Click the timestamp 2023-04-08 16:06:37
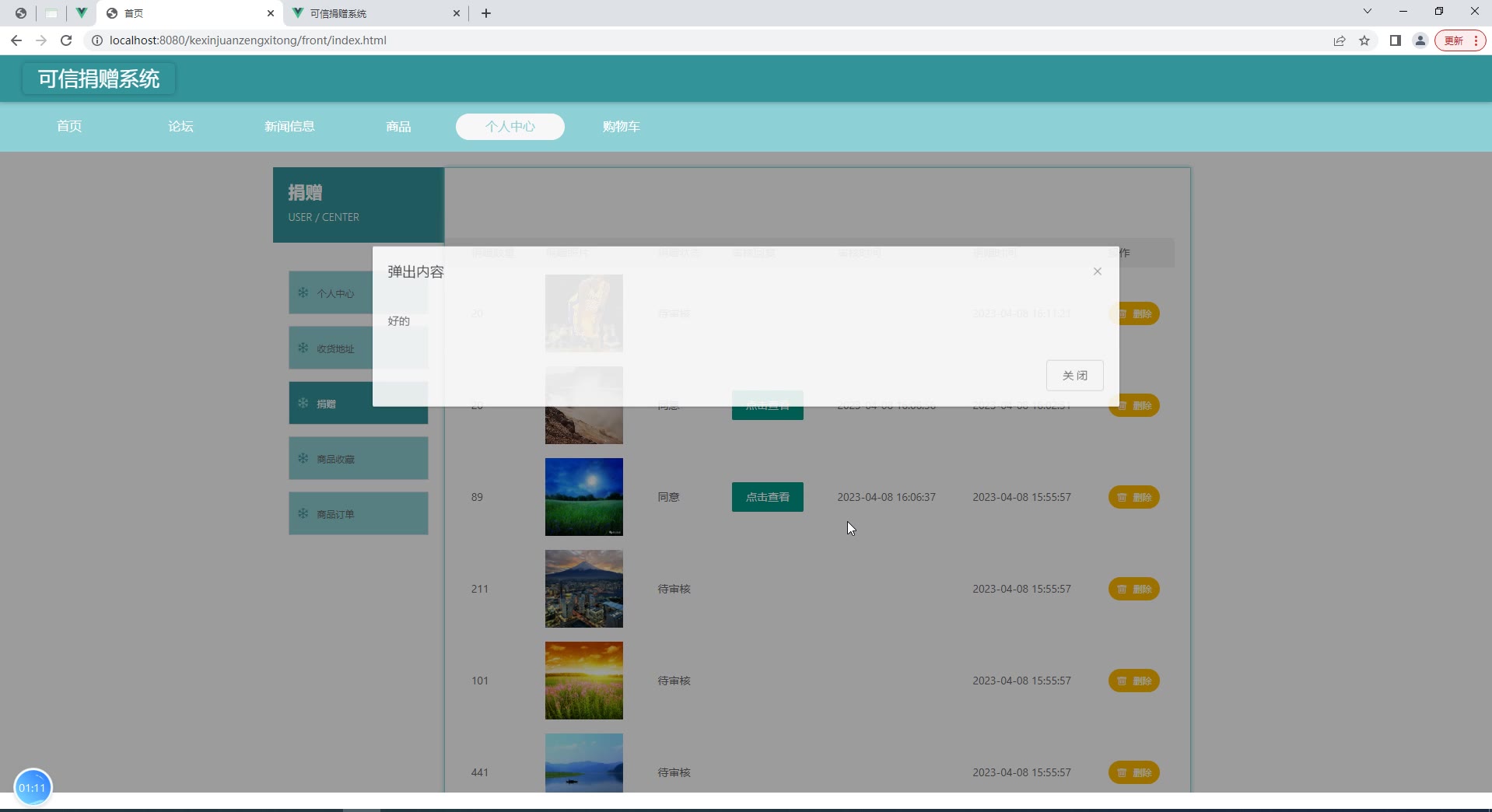1492x812 pixels. coord(887,497)
